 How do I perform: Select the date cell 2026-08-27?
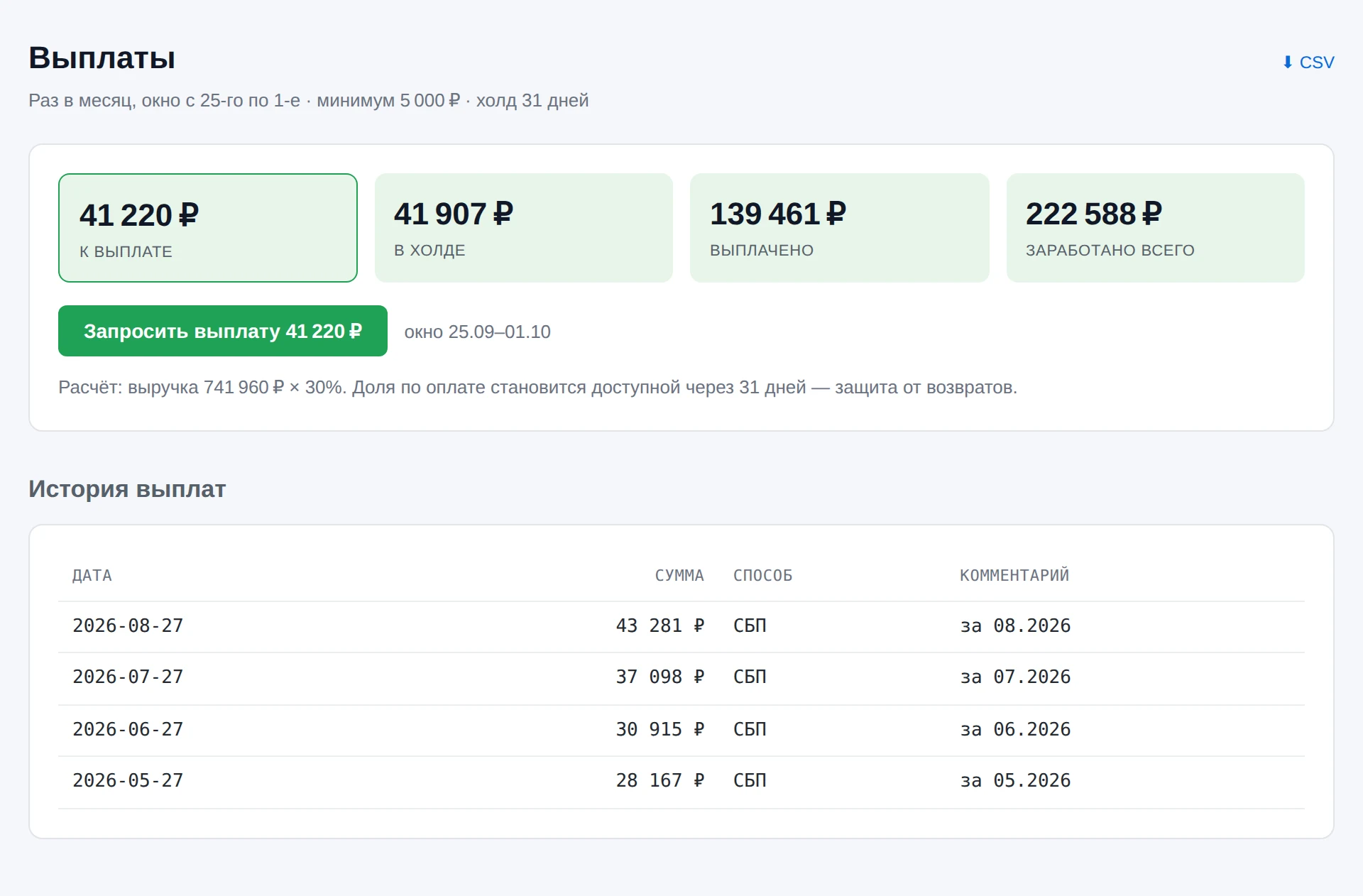tap(128, 625)
